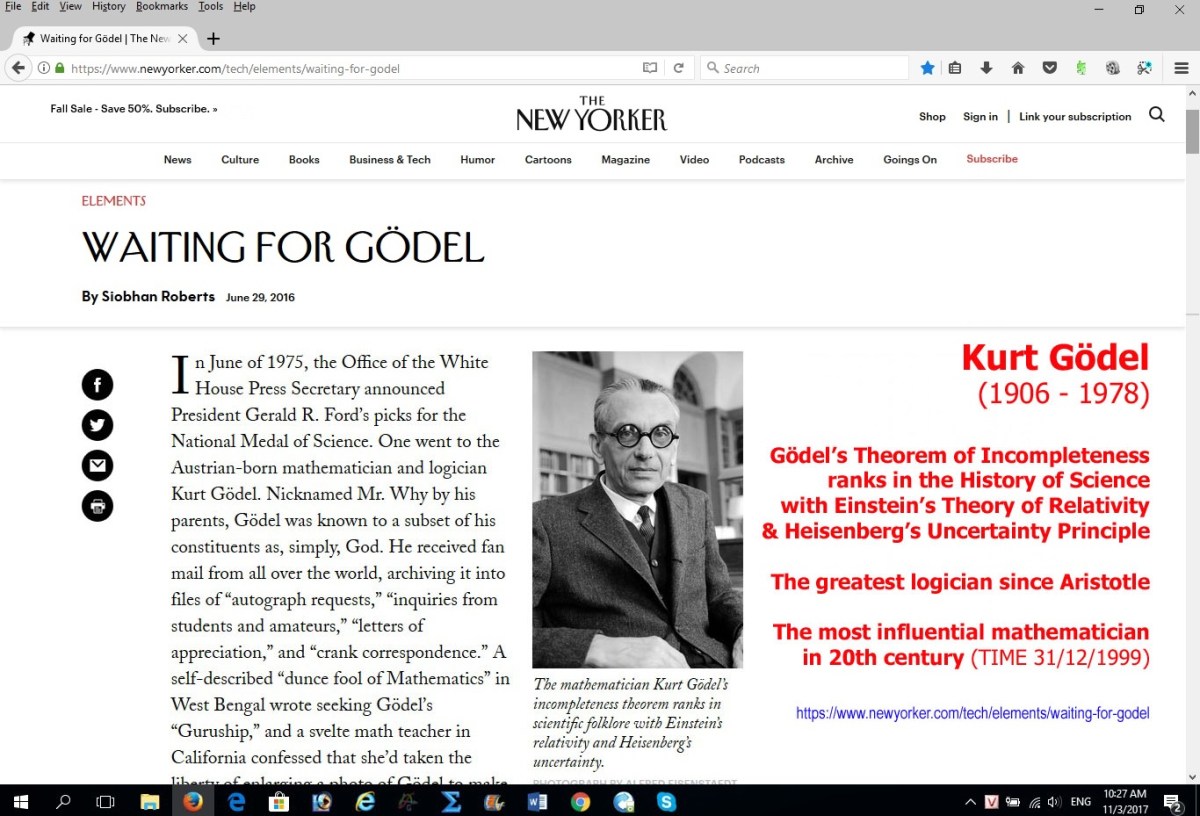Click the Sign in link
1200x816 pixels.
(980, 117)
